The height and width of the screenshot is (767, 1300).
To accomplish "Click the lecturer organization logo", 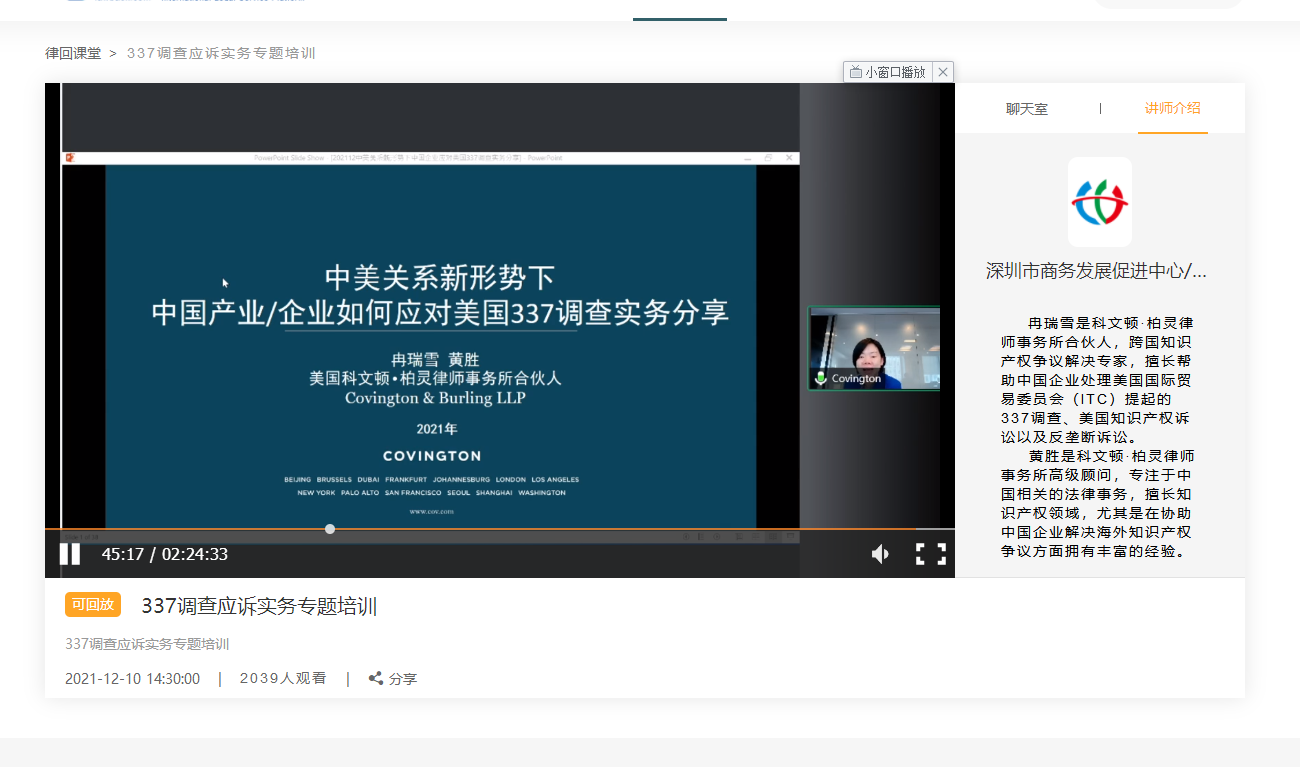I will (x=1100, y=202).
